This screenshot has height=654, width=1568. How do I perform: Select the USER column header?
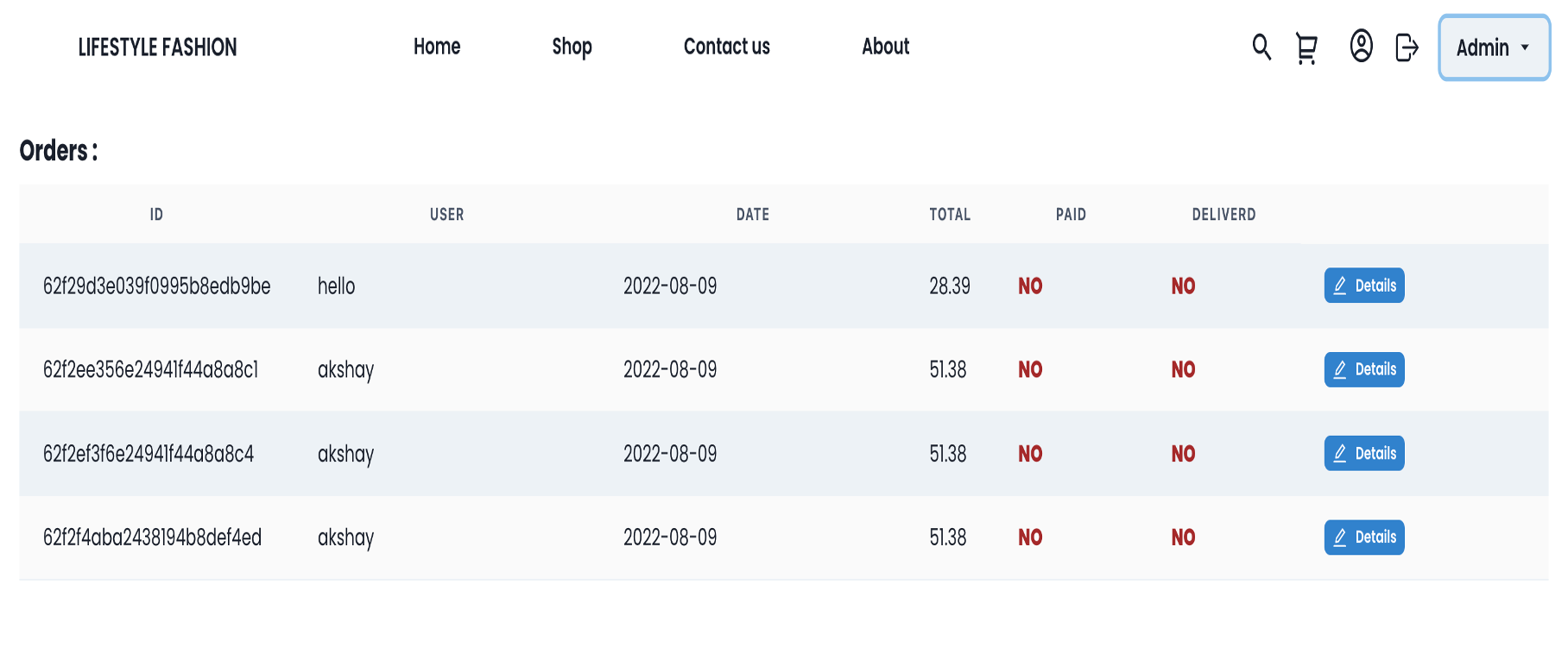point(447,215)
